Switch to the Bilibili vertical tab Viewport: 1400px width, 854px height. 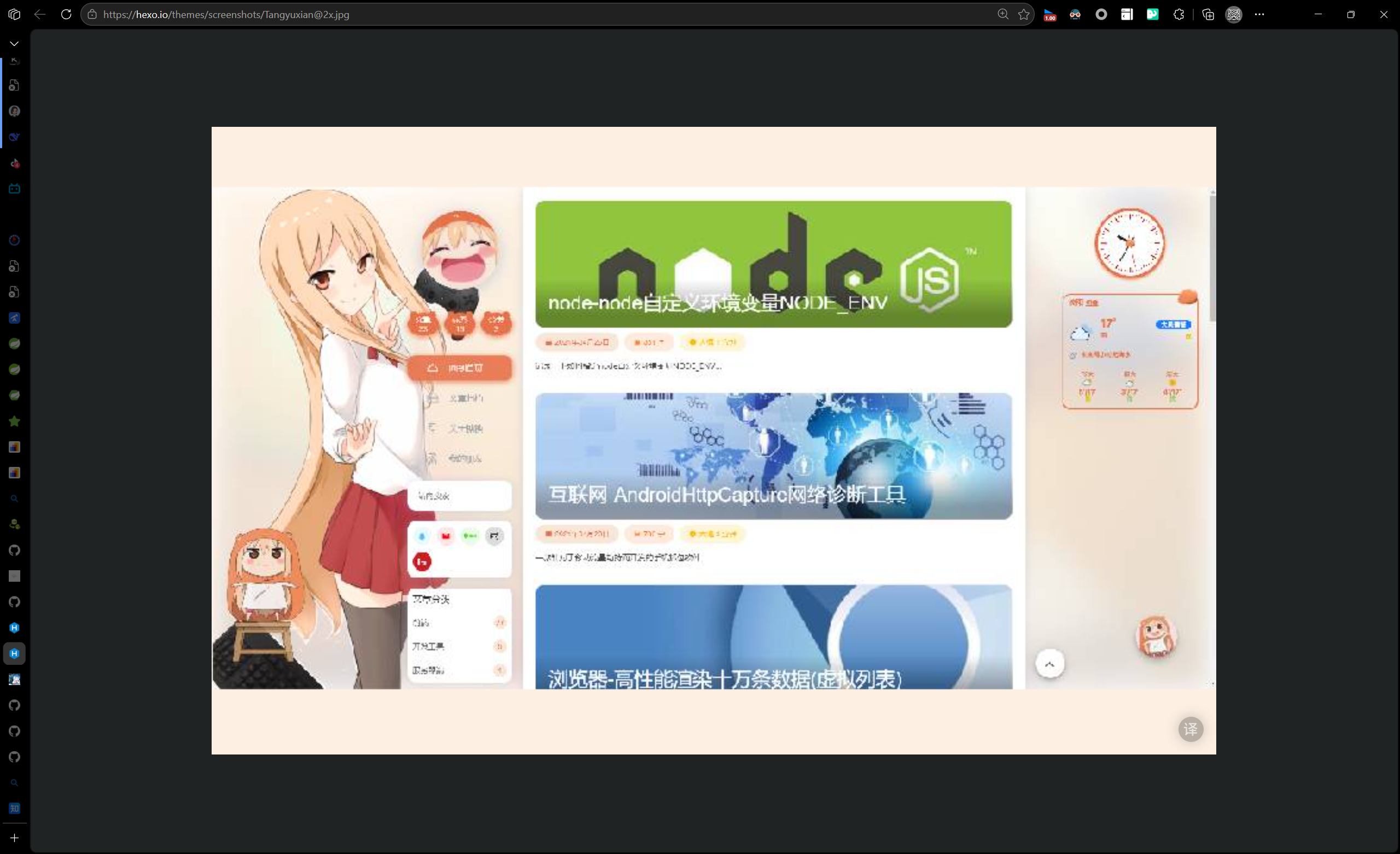[x=14, y=189]
